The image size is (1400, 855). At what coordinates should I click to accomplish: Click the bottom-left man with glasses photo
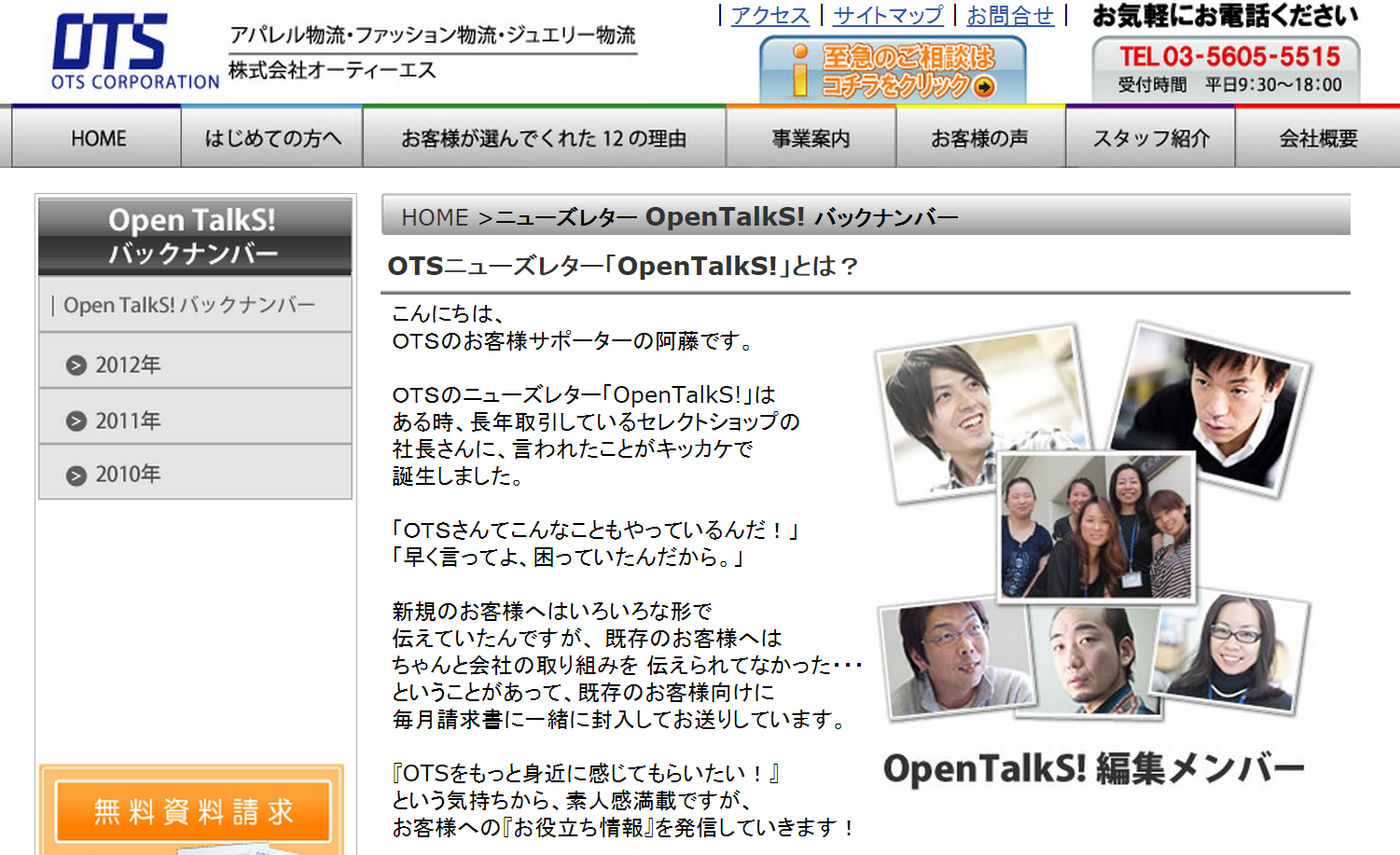click(x=956, y=657)
